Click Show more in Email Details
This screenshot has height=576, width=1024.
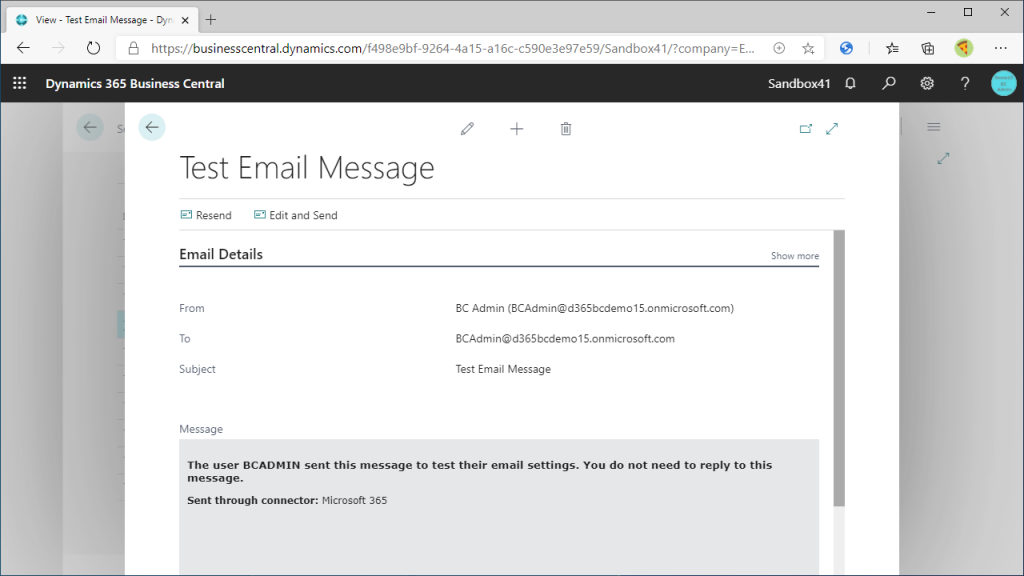point(795,256)
